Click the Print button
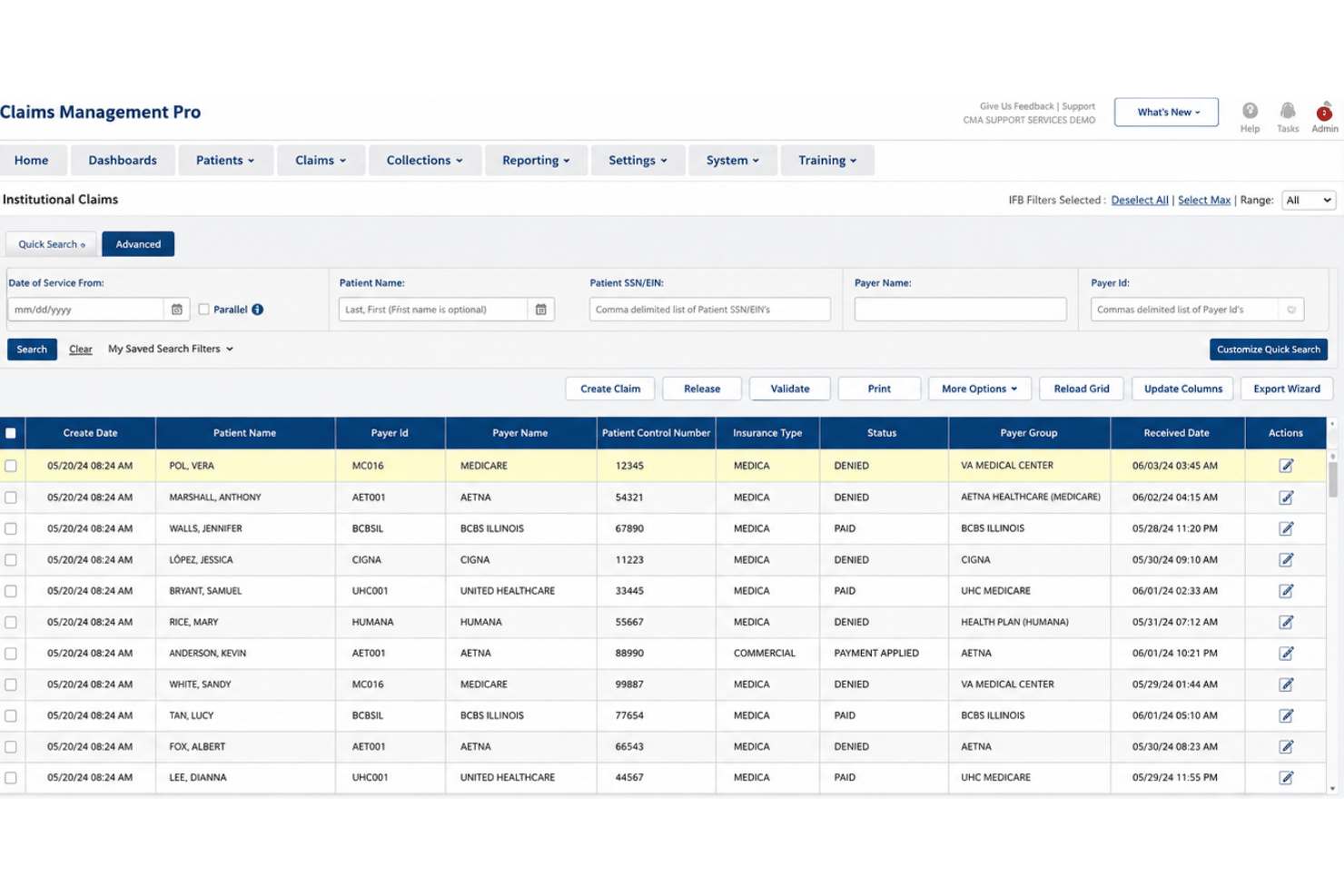Screen dimensions: 1344x896 coord(879,389)
